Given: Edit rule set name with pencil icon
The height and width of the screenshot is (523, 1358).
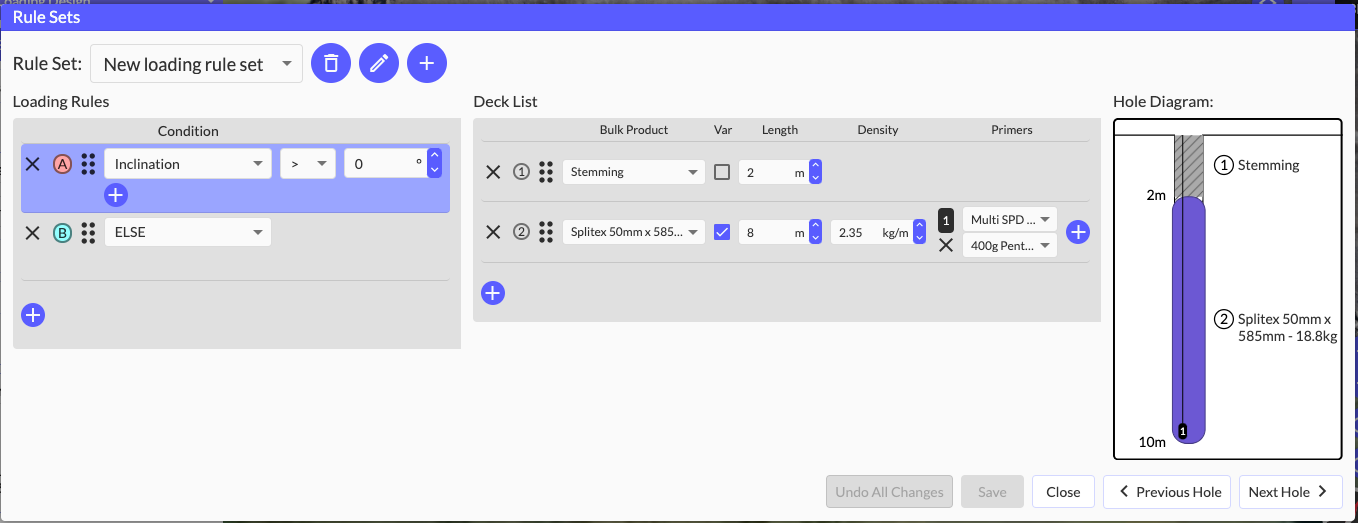Looking at the screenshot, I should pos(379,64).
